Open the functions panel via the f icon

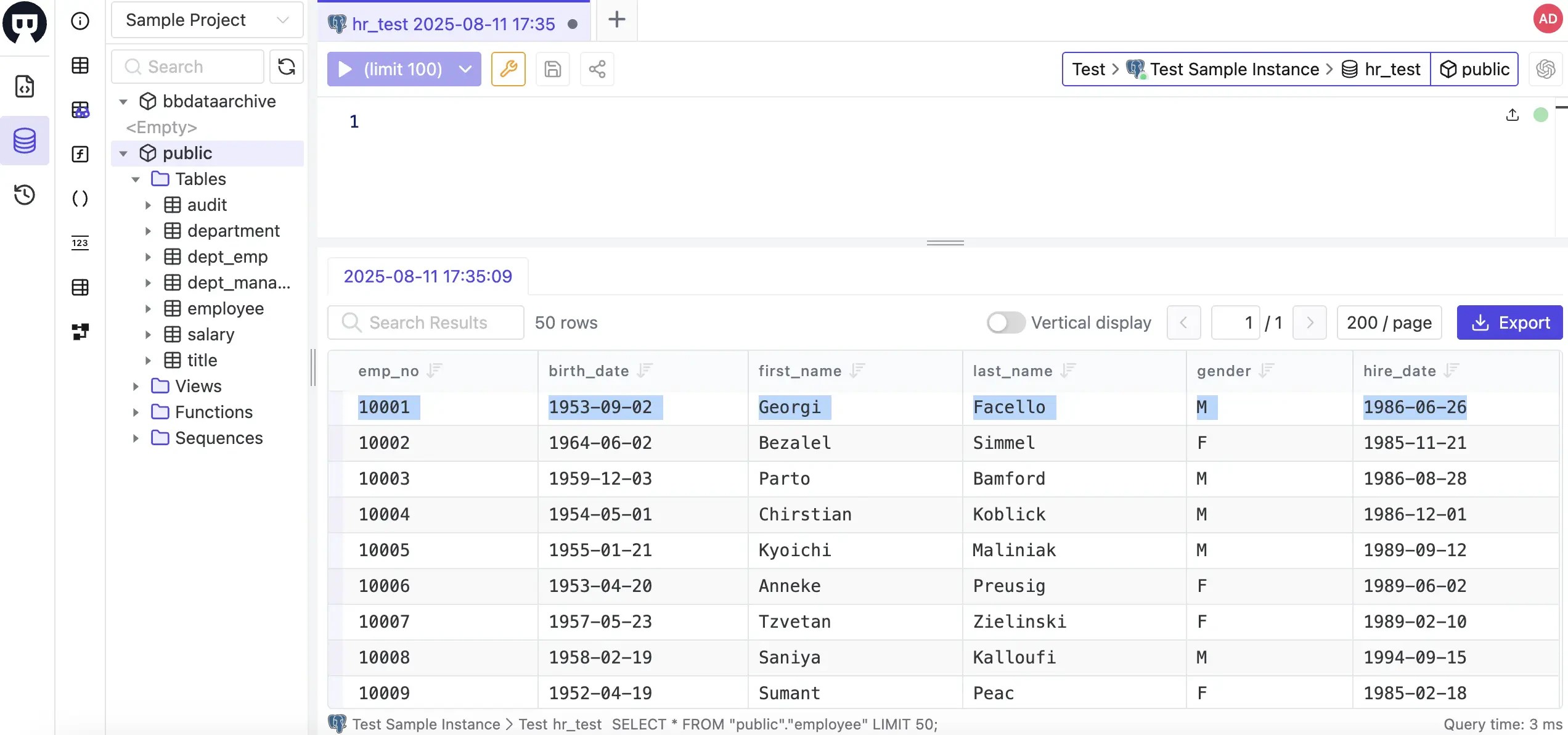point(81,154)
